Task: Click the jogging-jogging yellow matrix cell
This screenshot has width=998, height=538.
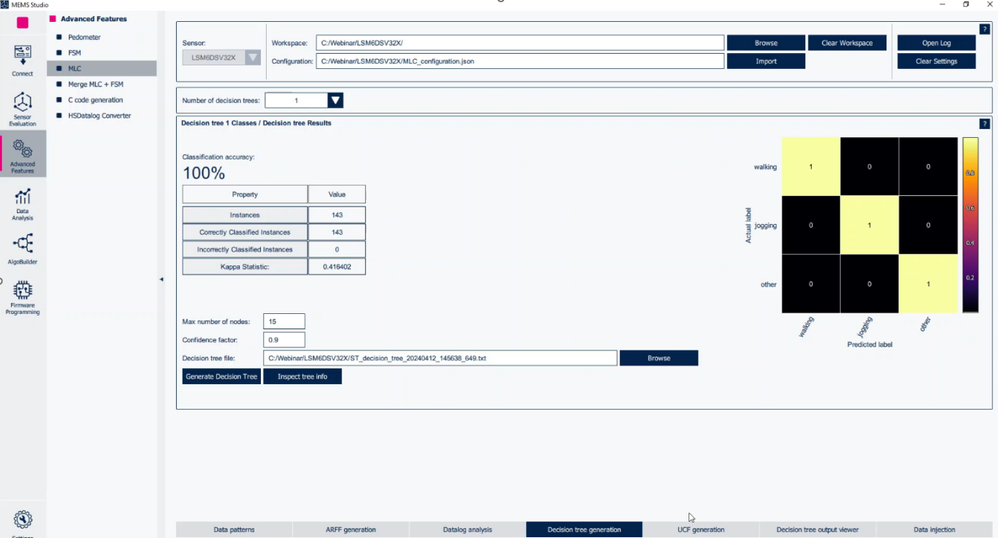Action: 869,225
